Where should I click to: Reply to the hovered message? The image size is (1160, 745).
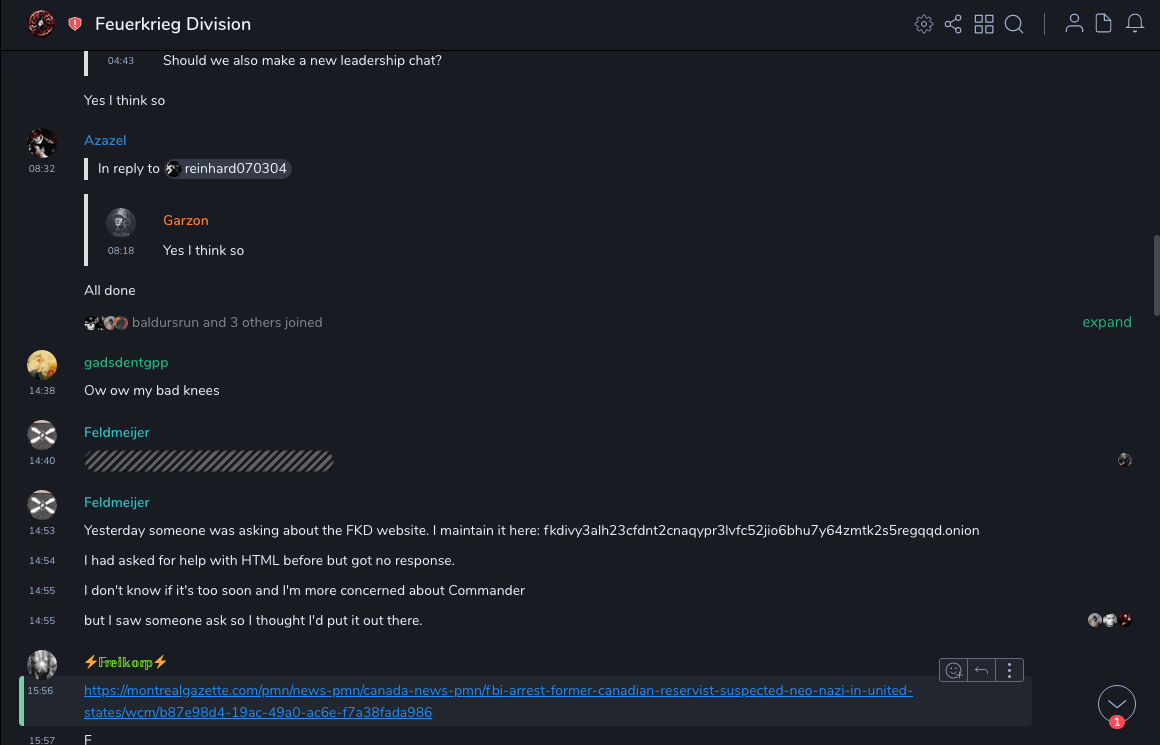pyautogui.click(x=982, y=670)
